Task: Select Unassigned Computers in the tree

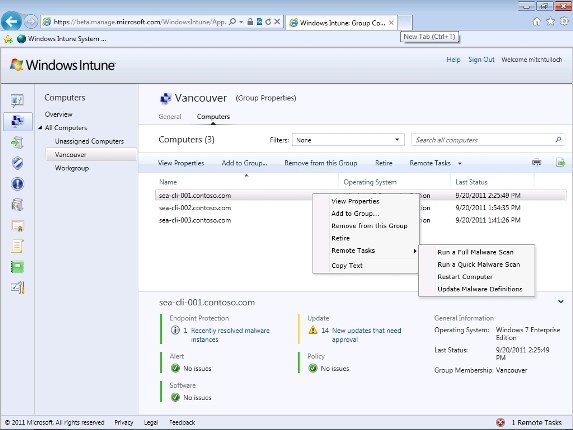Action: click(x=89, y=141)
